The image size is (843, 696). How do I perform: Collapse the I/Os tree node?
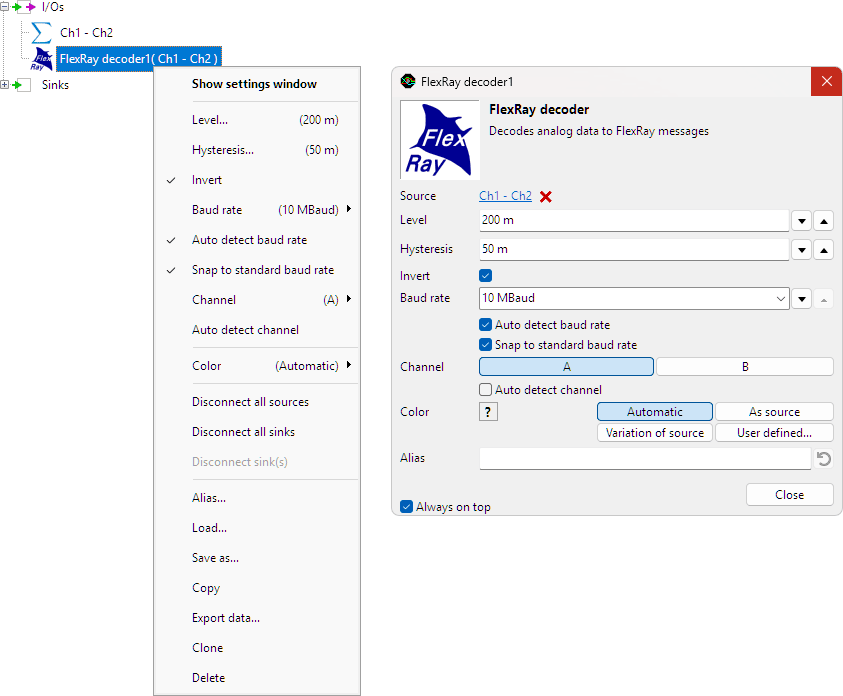[x=4, y=7]
